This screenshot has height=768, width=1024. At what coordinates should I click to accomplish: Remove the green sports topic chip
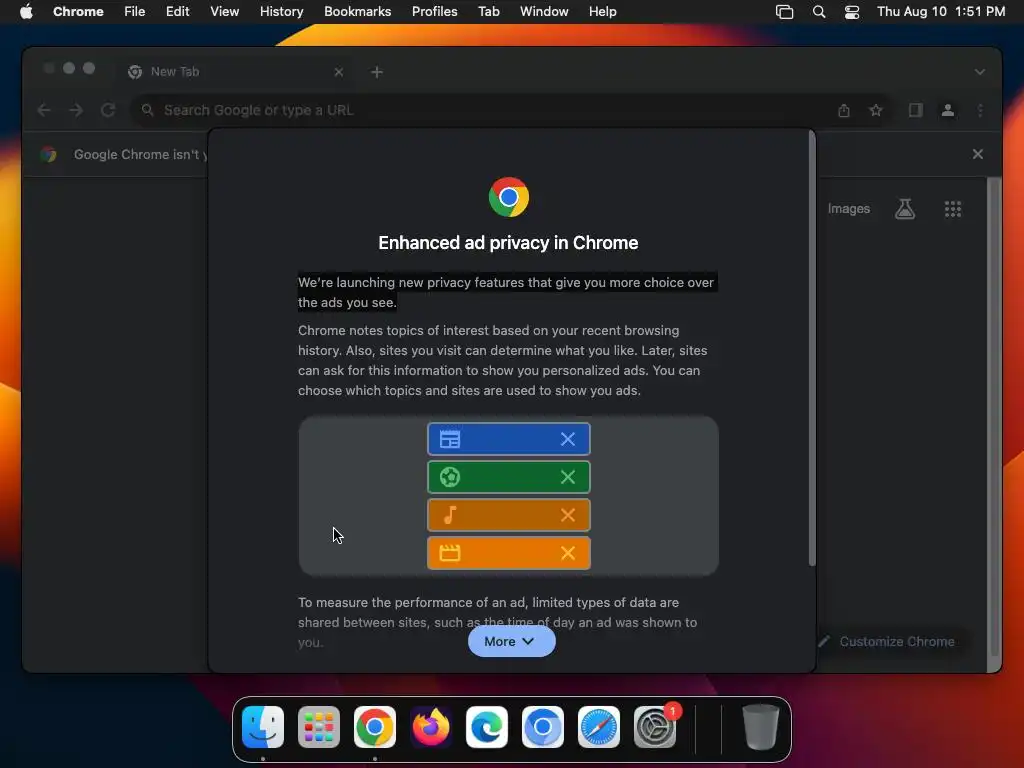click(x=568, y=477)
